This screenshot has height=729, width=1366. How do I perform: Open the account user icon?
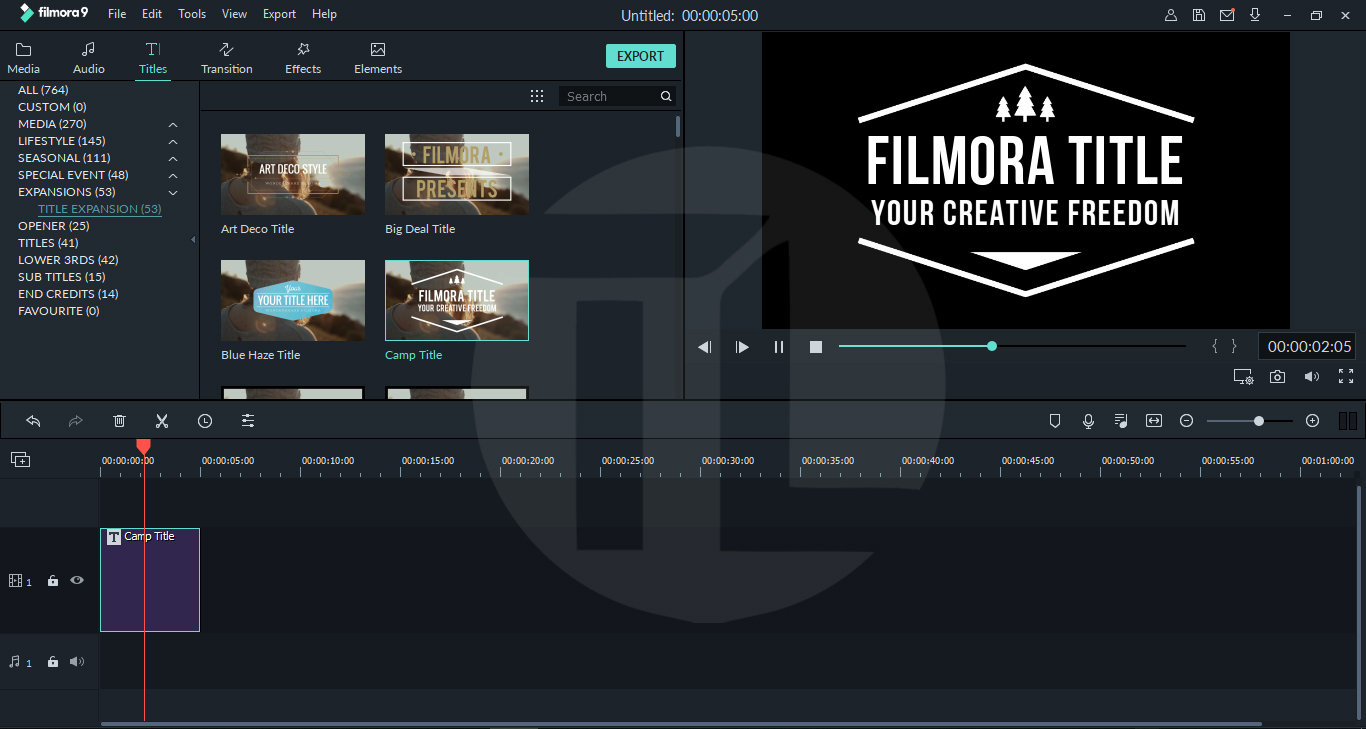click(1171, 15)
